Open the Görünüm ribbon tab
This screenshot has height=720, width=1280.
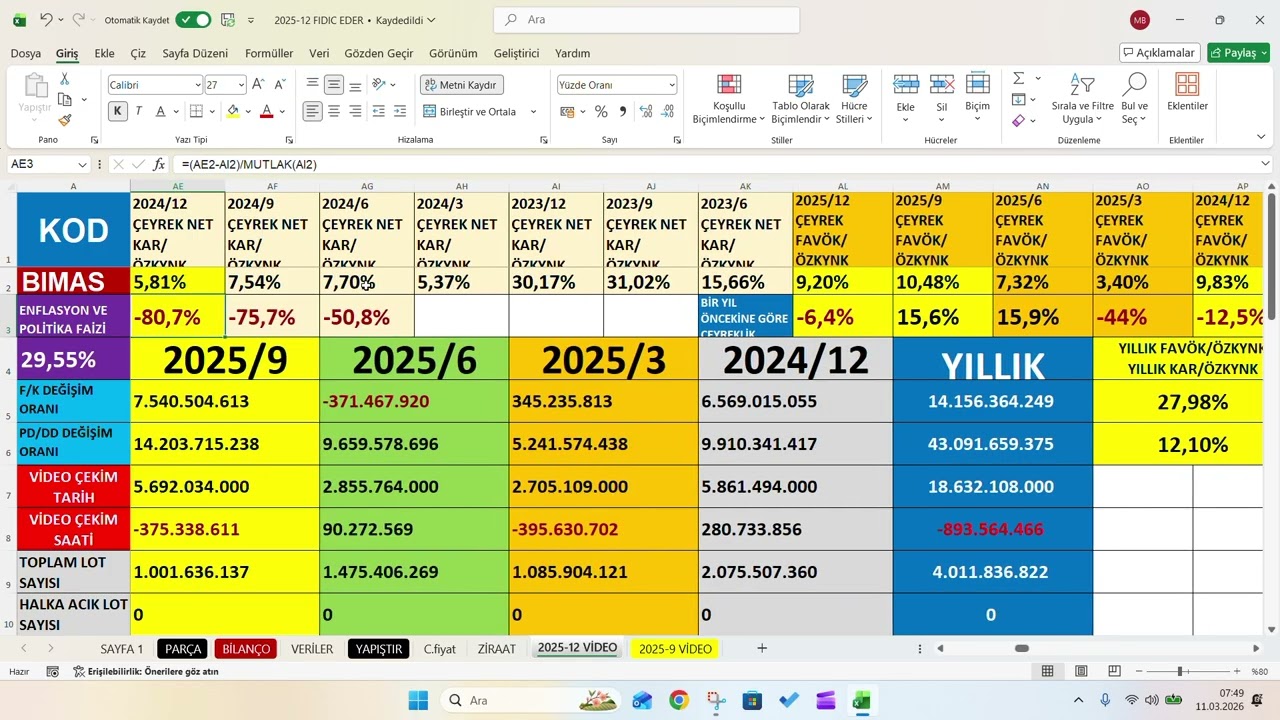(x=453, y=53)
